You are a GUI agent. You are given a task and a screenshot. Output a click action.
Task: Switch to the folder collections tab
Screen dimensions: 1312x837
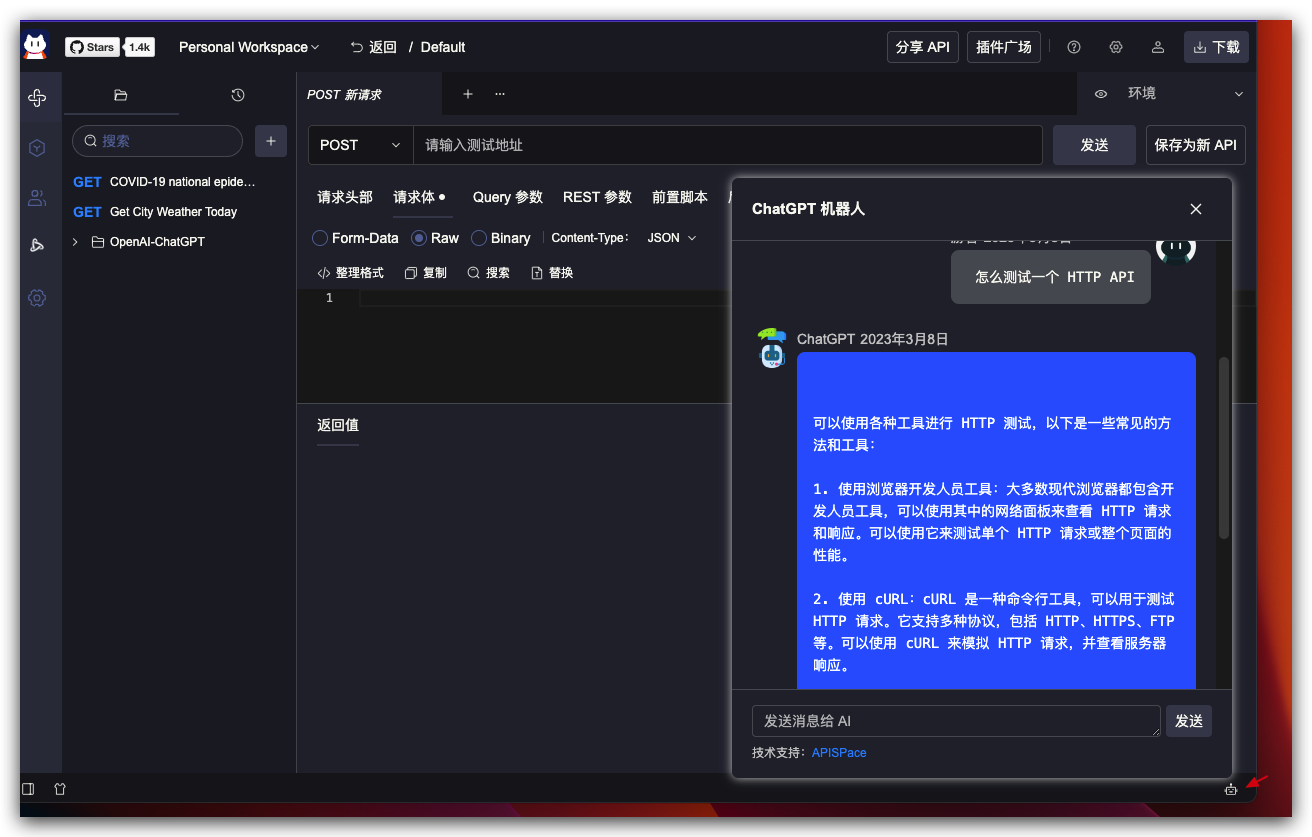(x=121, y=95)
